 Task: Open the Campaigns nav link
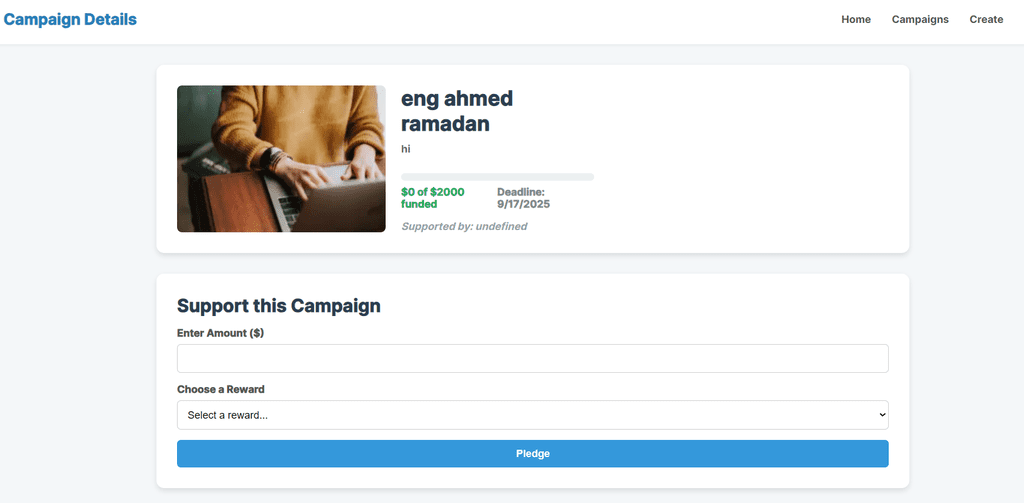(x=920, y=20)
